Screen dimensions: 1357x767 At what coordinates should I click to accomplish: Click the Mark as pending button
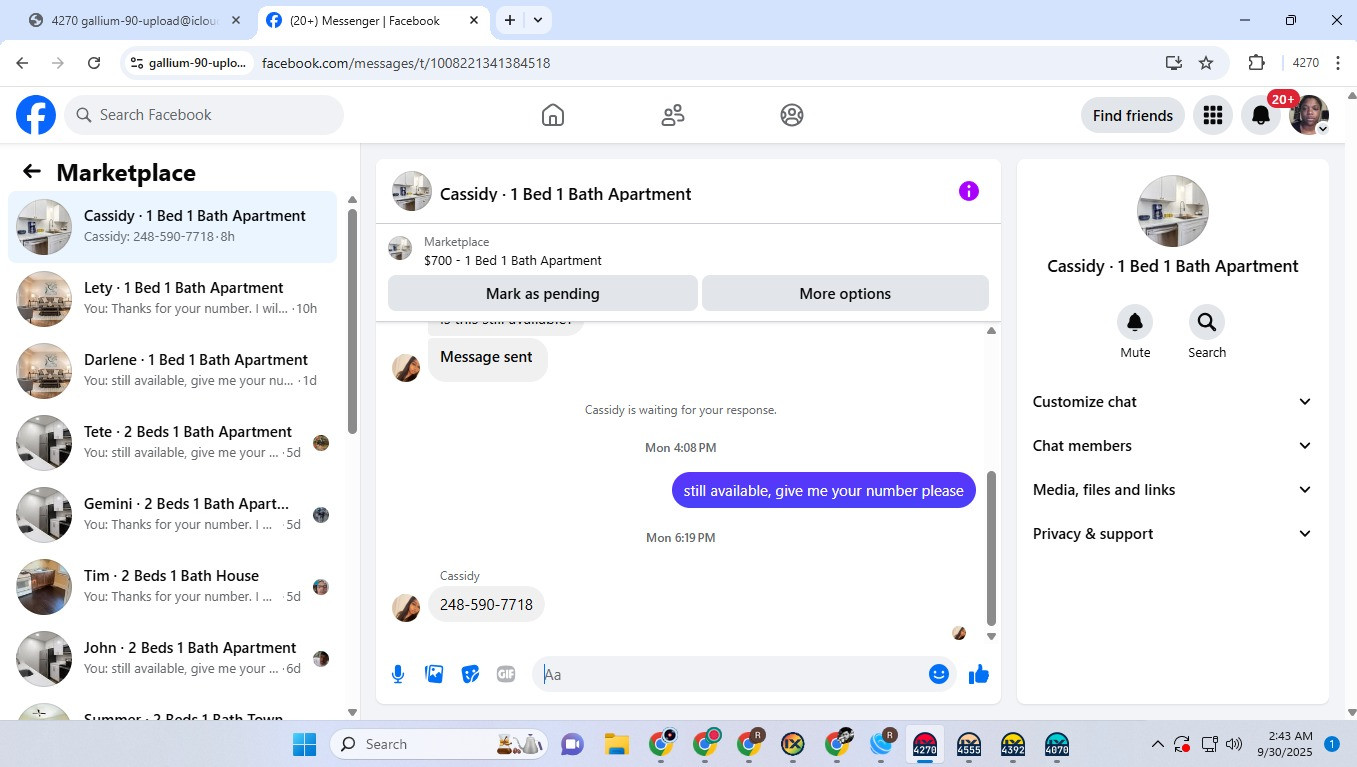[x=543, y=294]
